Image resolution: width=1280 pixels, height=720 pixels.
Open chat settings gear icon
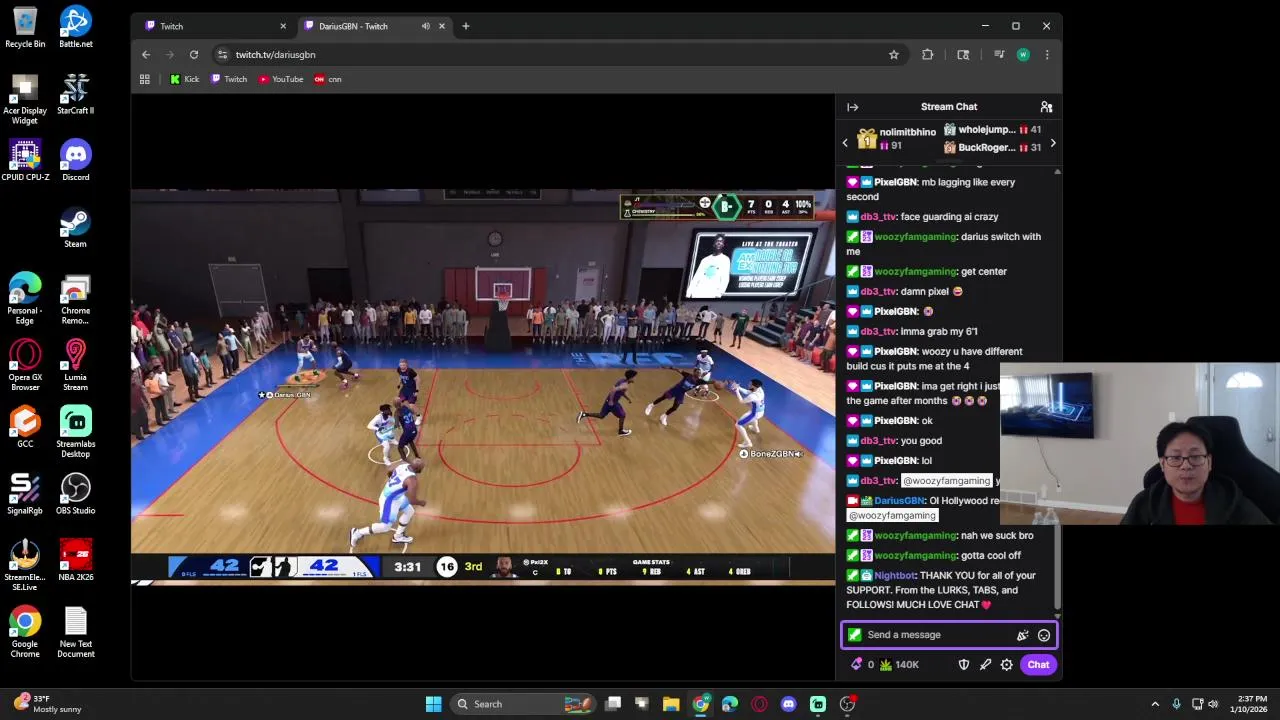(x=1007, y=665)
